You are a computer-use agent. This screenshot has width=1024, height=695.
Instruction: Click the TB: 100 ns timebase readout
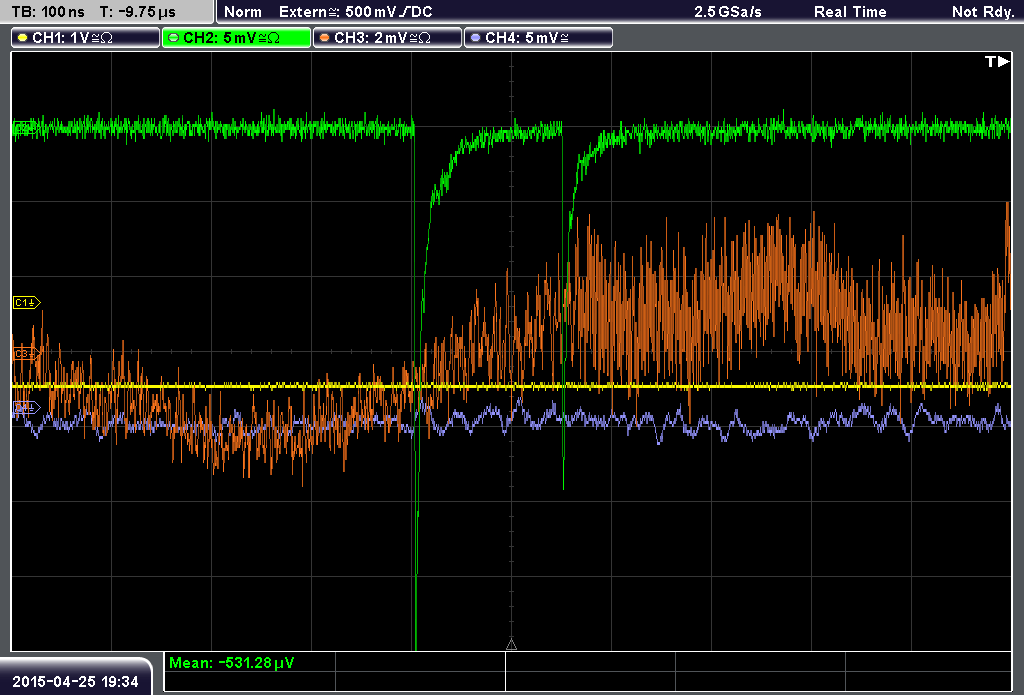tap(48, 12)
